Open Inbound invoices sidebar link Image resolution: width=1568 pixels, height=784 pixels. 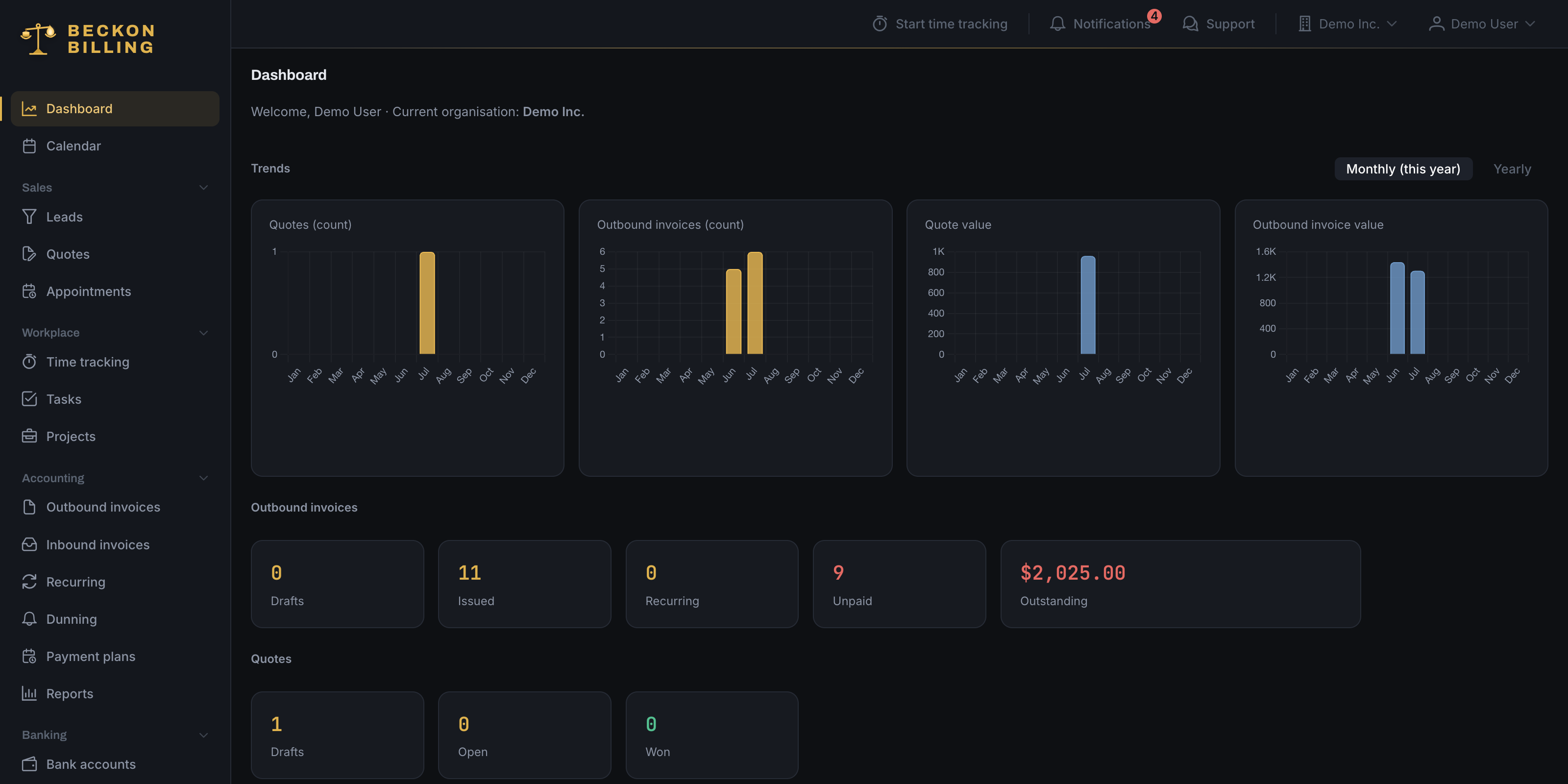point(115,545)
